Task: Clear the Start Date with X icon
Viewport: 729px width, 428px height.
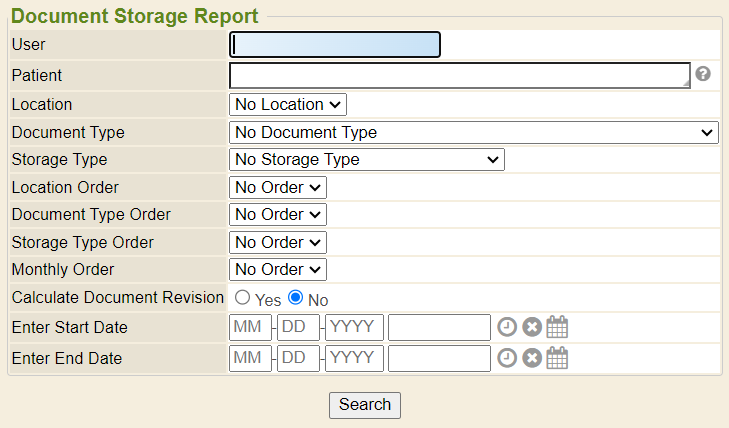Action: [532, 328]
